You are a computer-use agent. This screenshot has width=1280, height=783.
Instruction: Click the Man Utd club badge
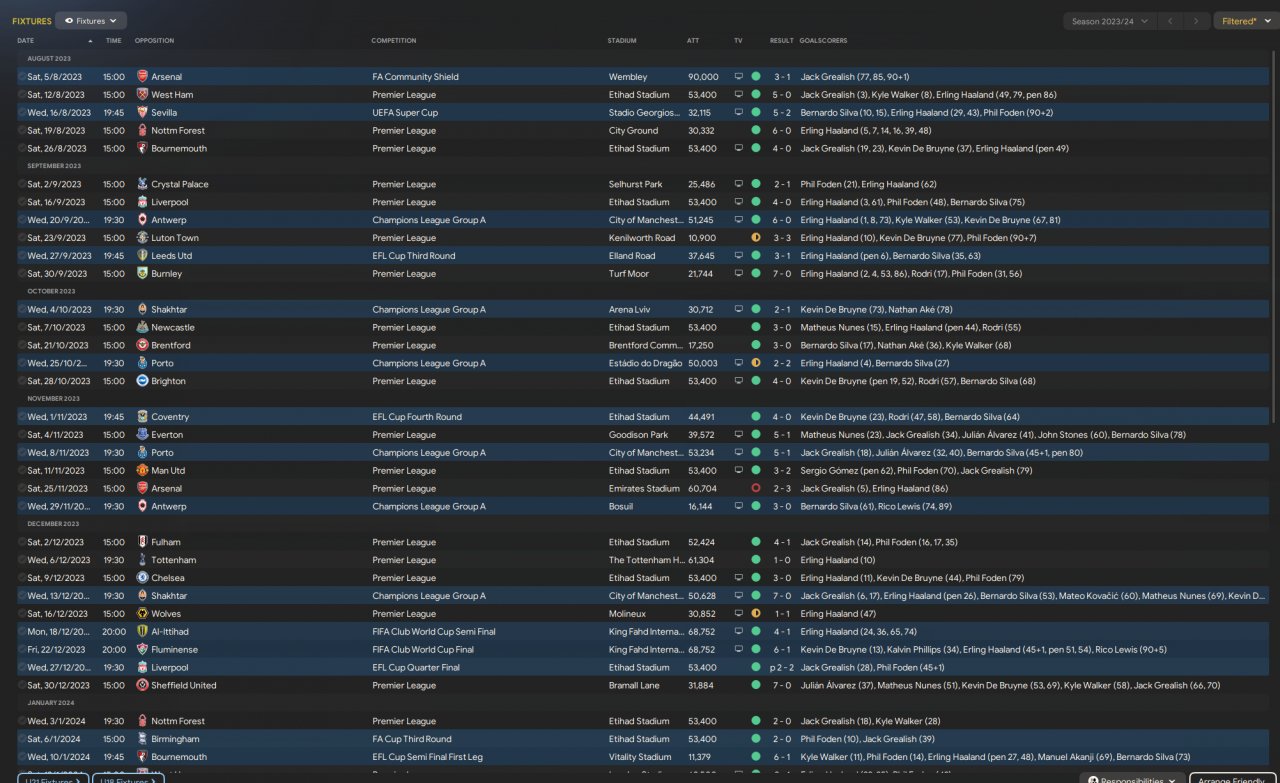(143, 471)
